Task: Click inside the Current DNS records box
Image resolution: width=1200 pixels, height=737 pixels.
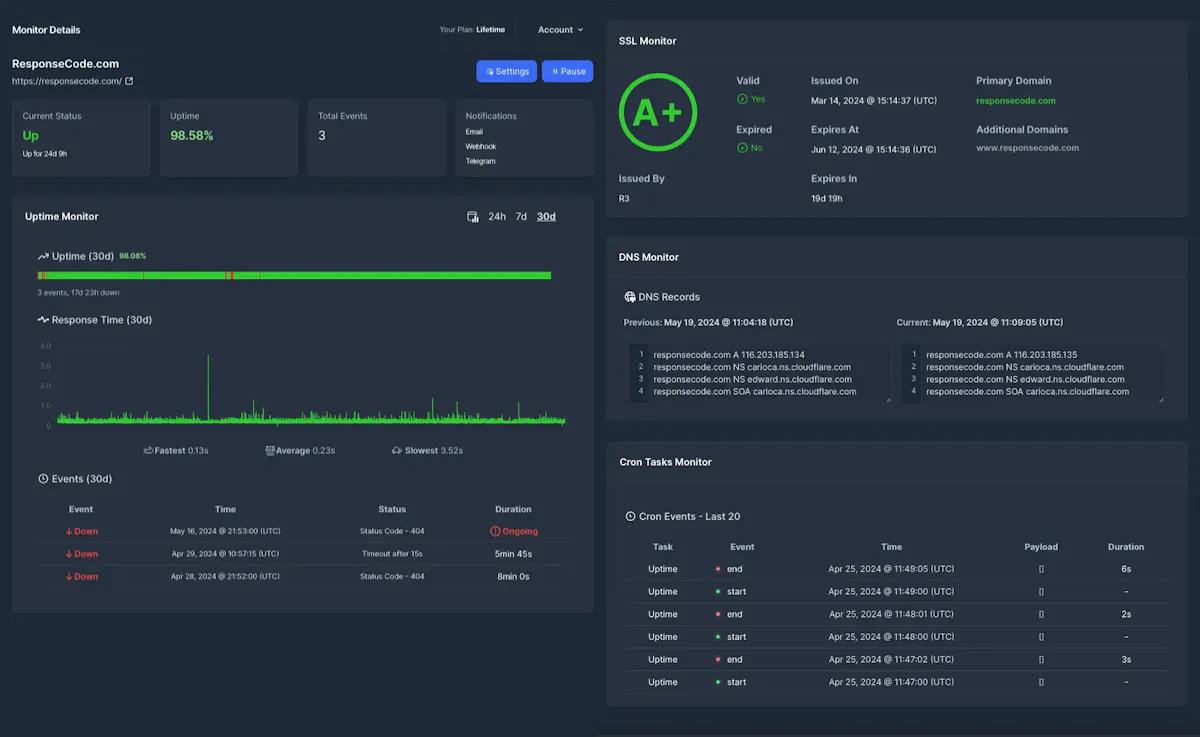Action: click(x=1032, y=374)
